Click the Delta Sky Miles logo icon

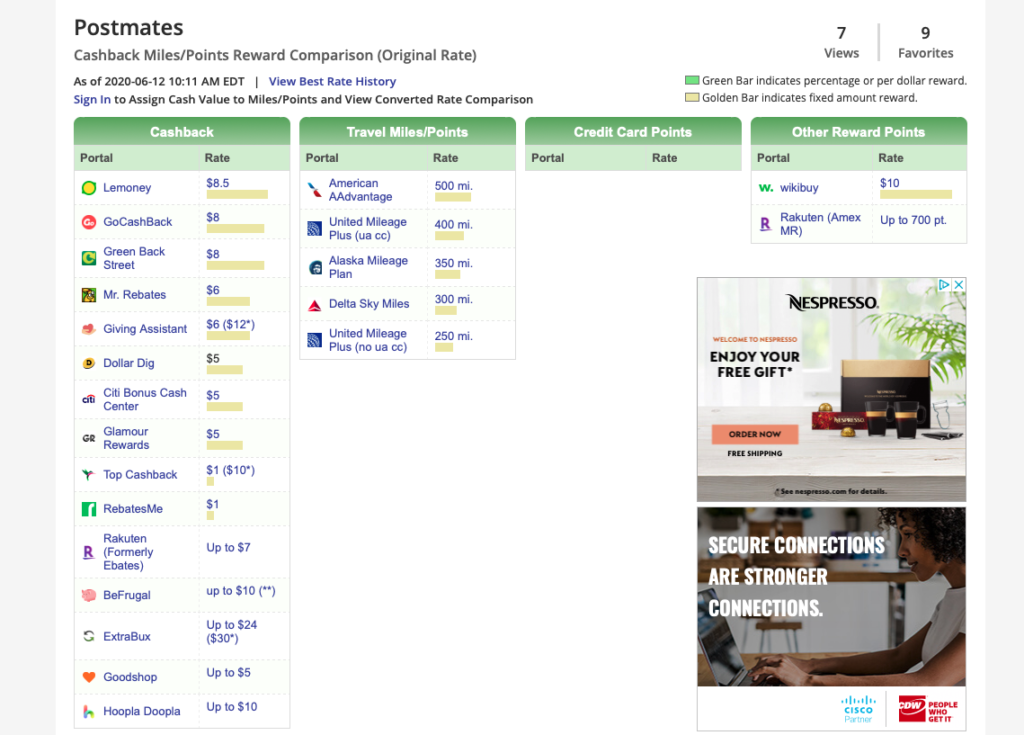[x=315, y=304]
